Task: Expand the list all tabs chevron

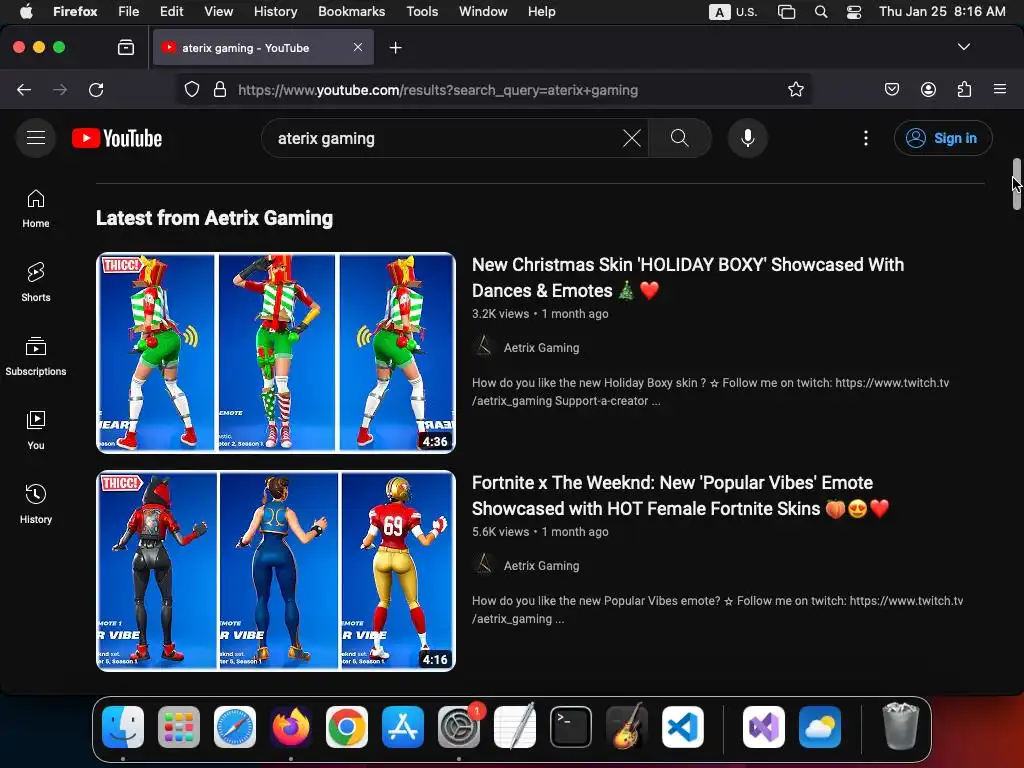Action: 964,47
